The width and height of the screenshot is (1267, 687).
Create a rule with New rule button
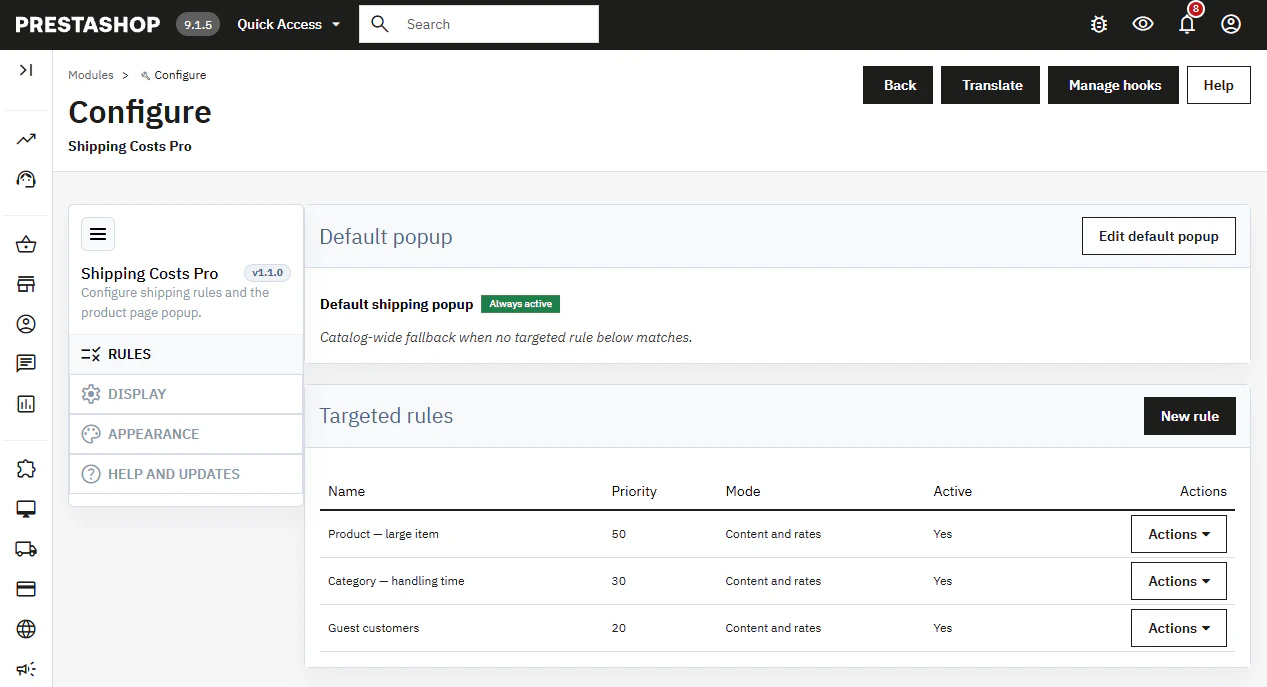point(1190,416)
